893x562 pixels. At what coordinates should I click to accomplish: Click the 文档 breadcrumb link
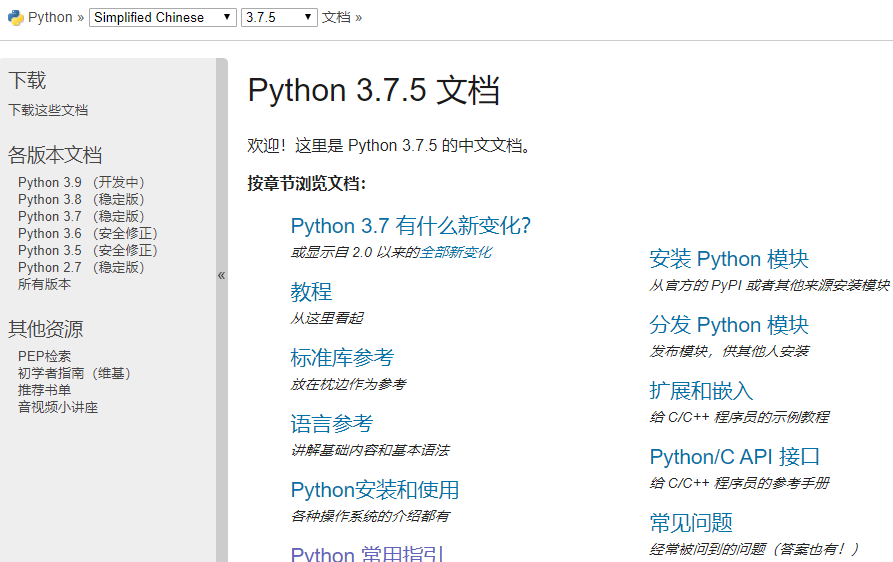click(336, 18)
